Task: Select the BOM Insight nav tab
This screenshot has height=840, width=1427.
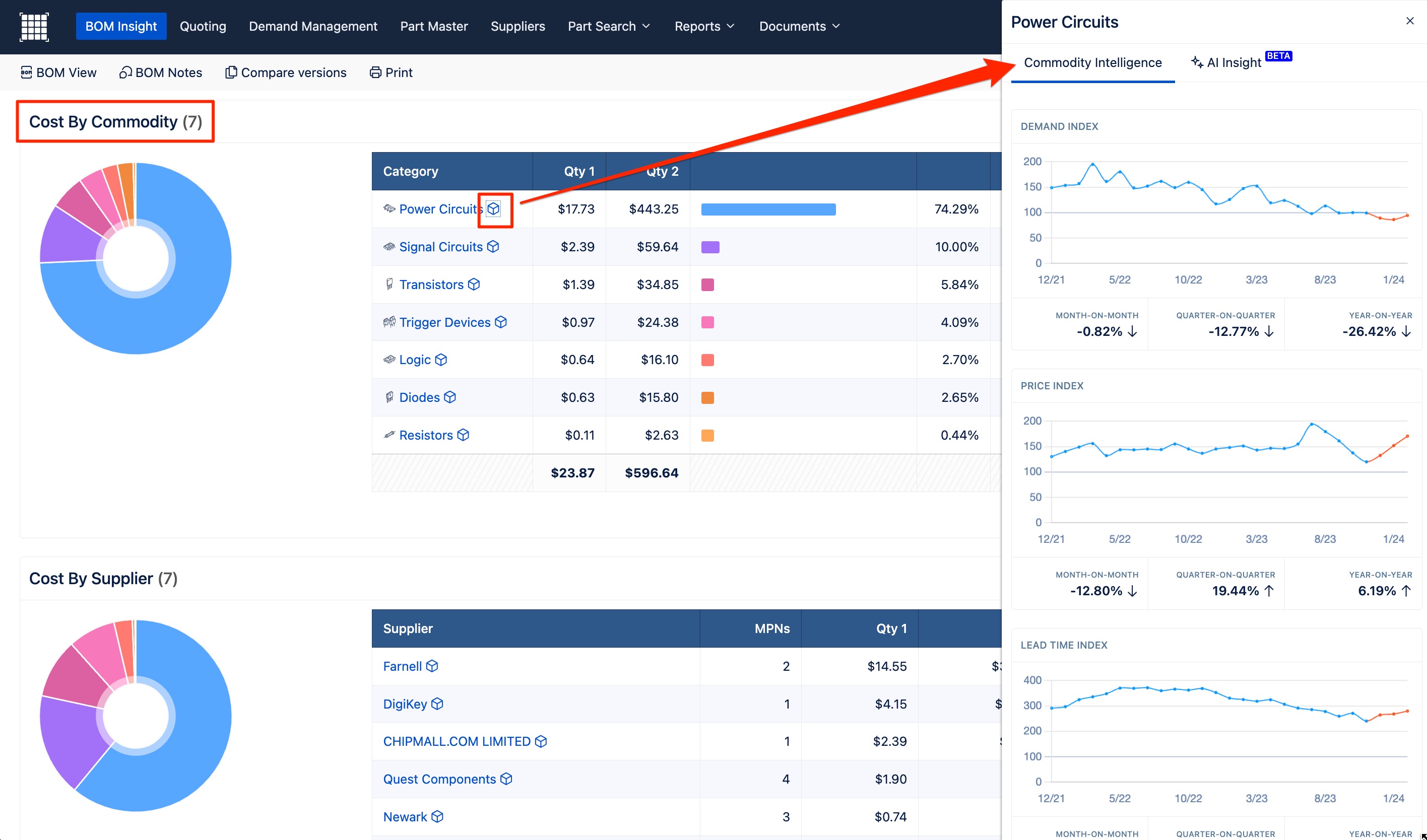Action: tap(121, 26)
